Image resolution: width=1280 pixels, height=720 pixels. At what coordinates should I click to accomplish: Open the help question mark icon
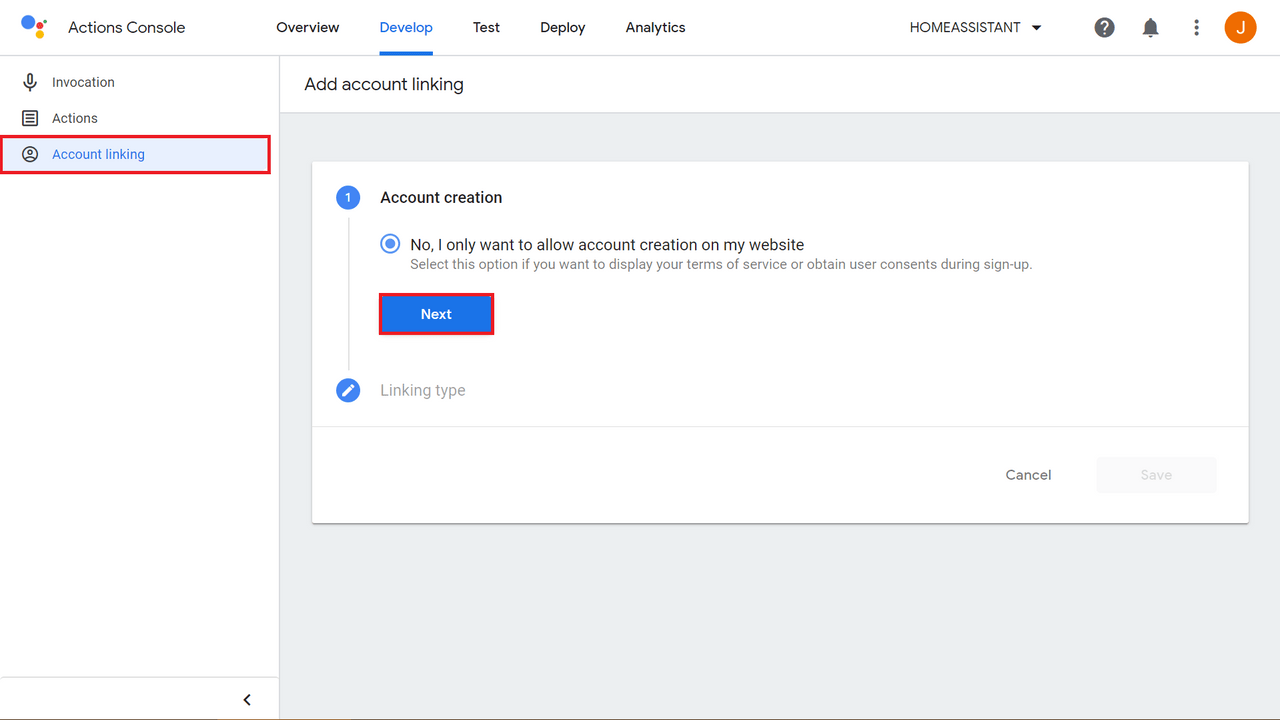[1104, 28]
